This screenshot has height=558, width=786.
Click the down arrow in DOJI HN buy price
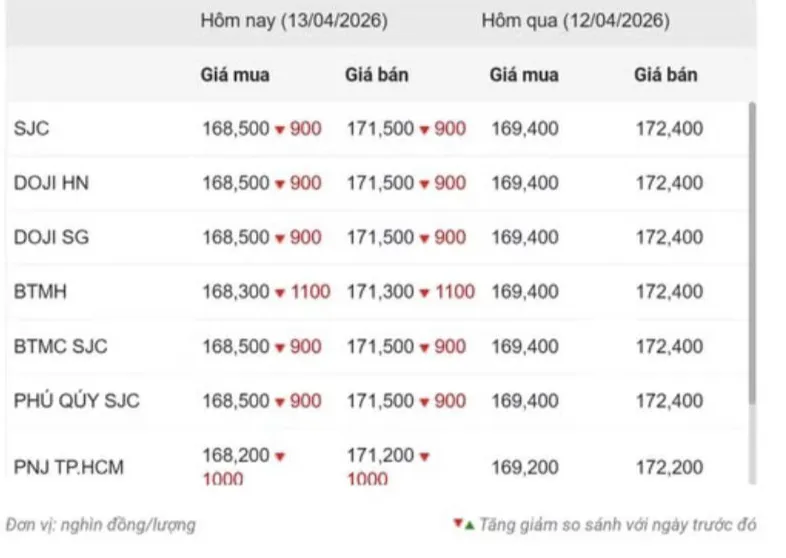click(281, 184)
